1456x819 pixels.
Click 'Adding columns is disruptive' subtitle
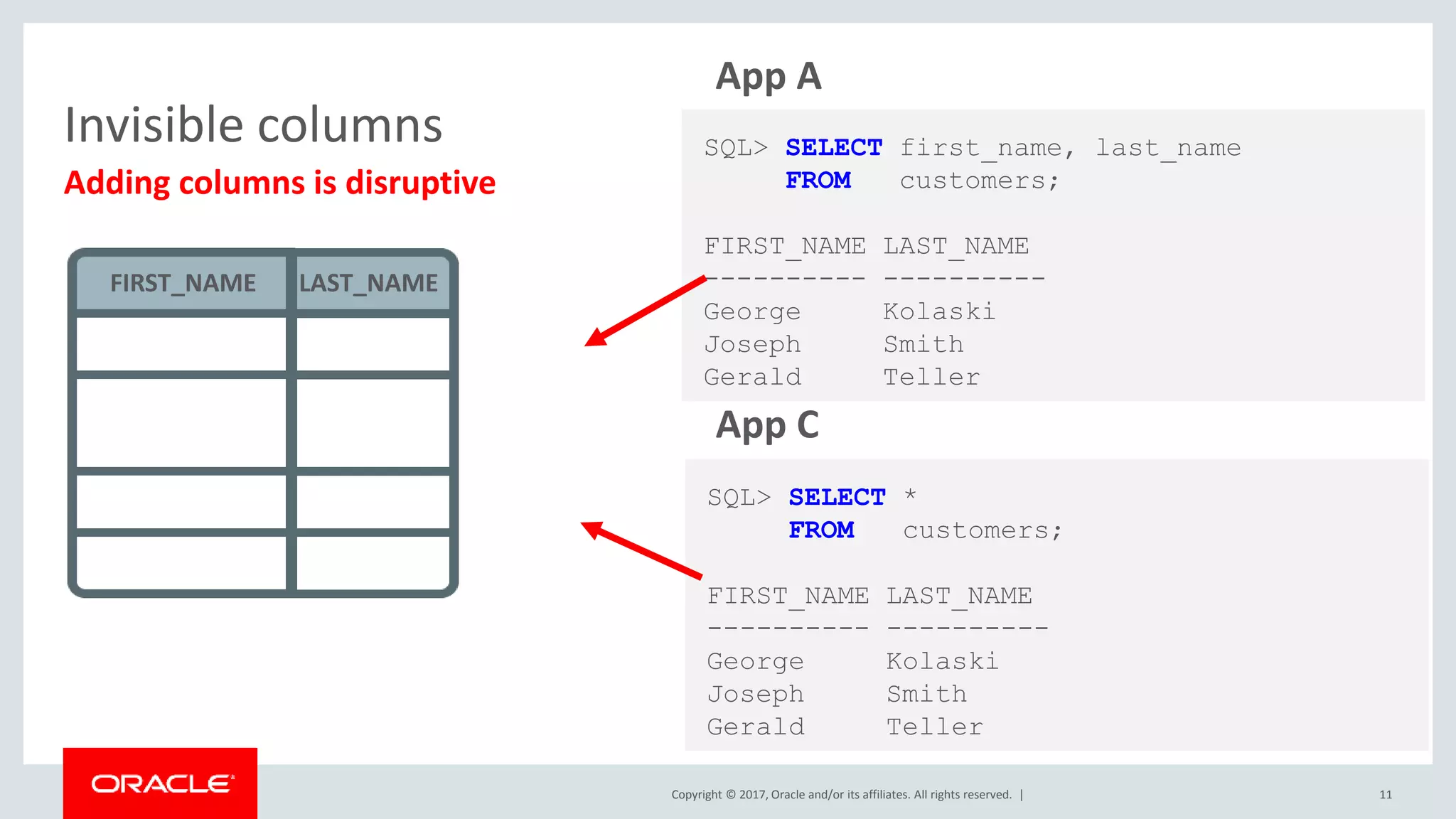coord(279,183)
